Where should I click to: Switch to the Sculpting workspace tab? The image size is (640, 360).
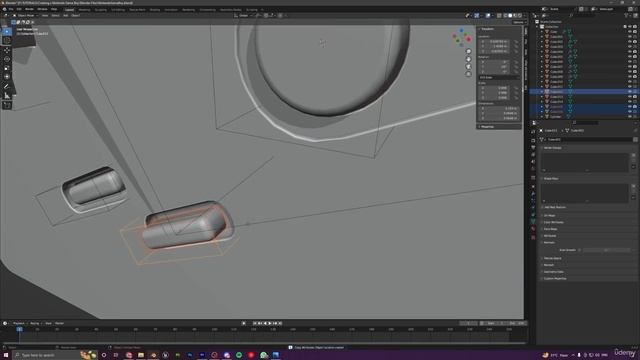click(100, 9)
